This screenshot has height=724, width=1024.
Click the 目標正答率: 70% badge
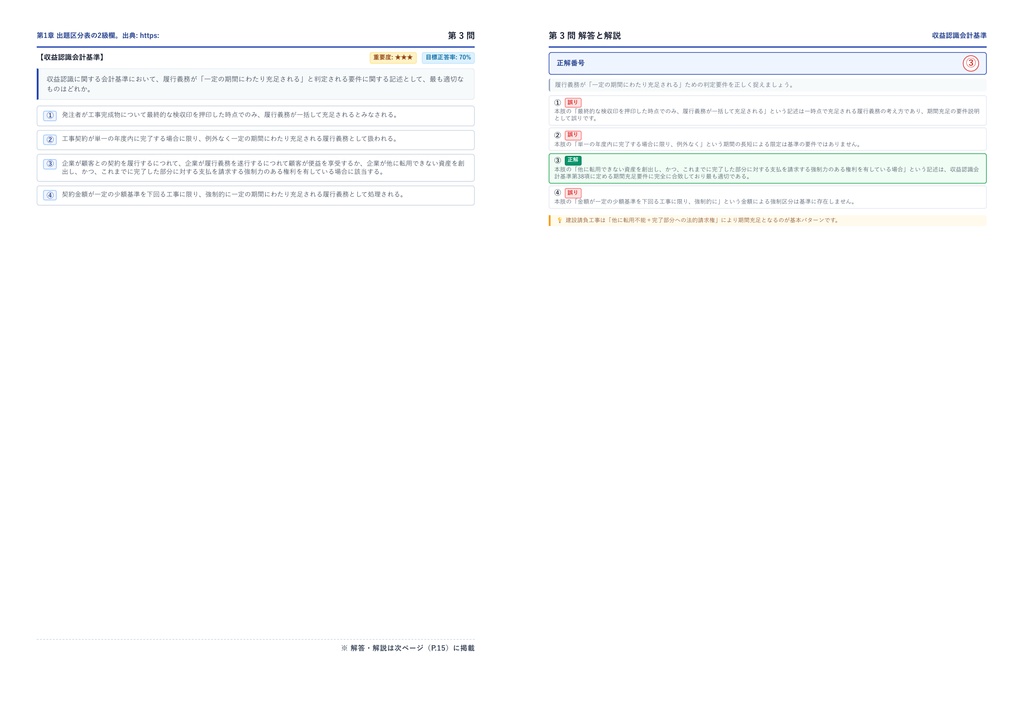(x=448, y=57)
